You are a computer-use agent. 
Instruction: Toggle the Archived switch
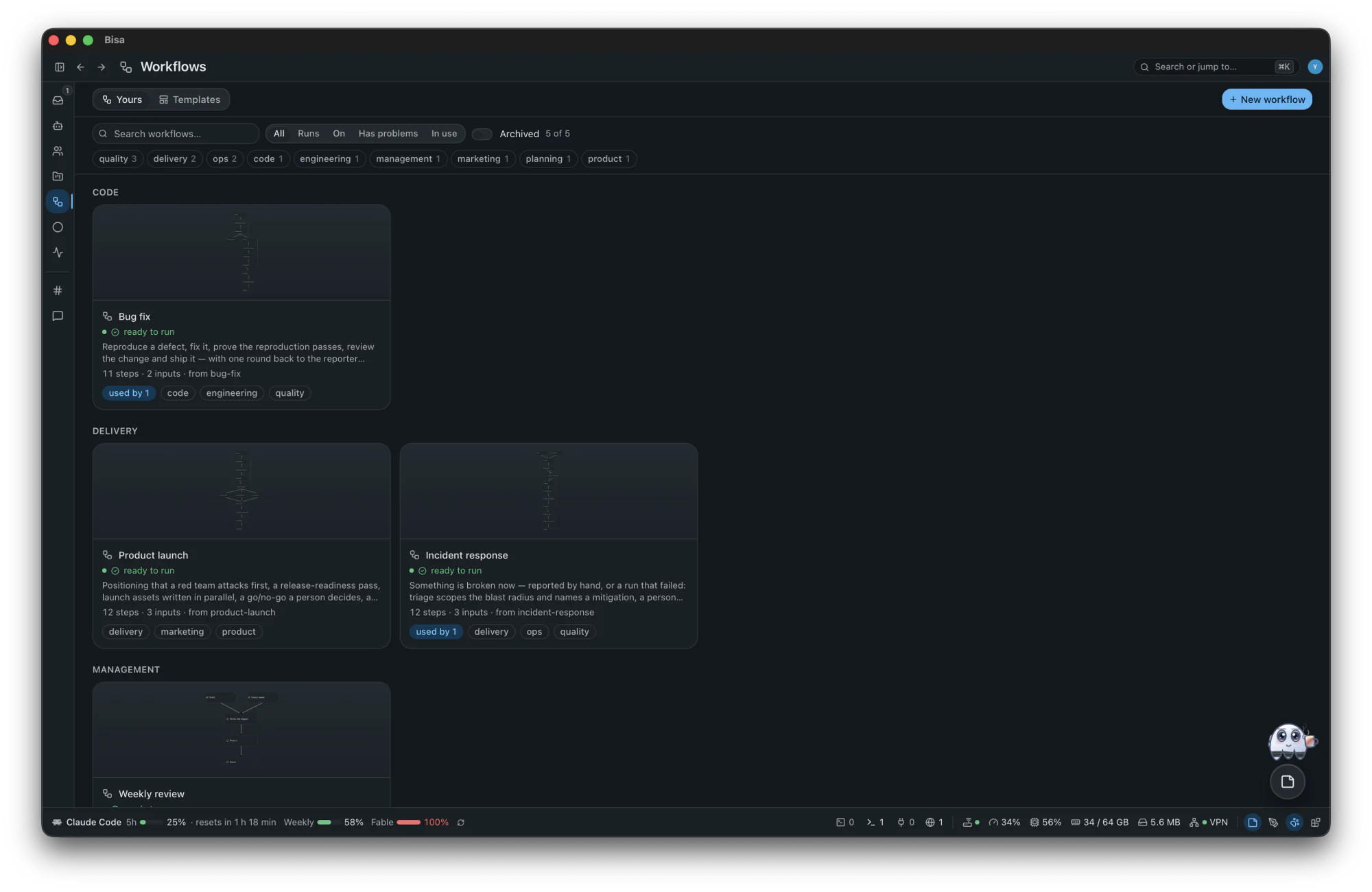(482, 134)
